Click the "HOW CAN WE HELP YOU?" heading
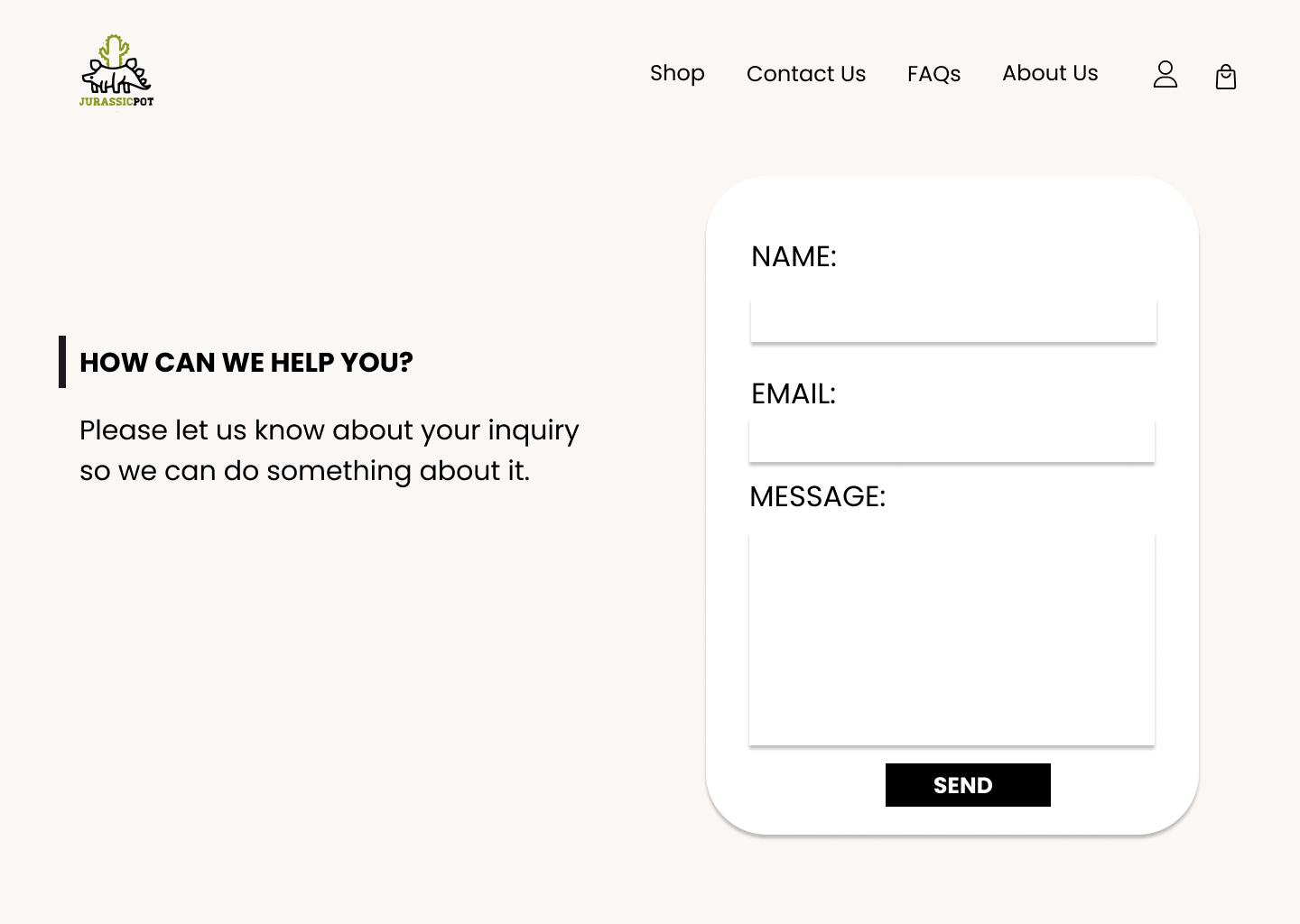Screen dimensions: 1300x924 click(246, 363)
